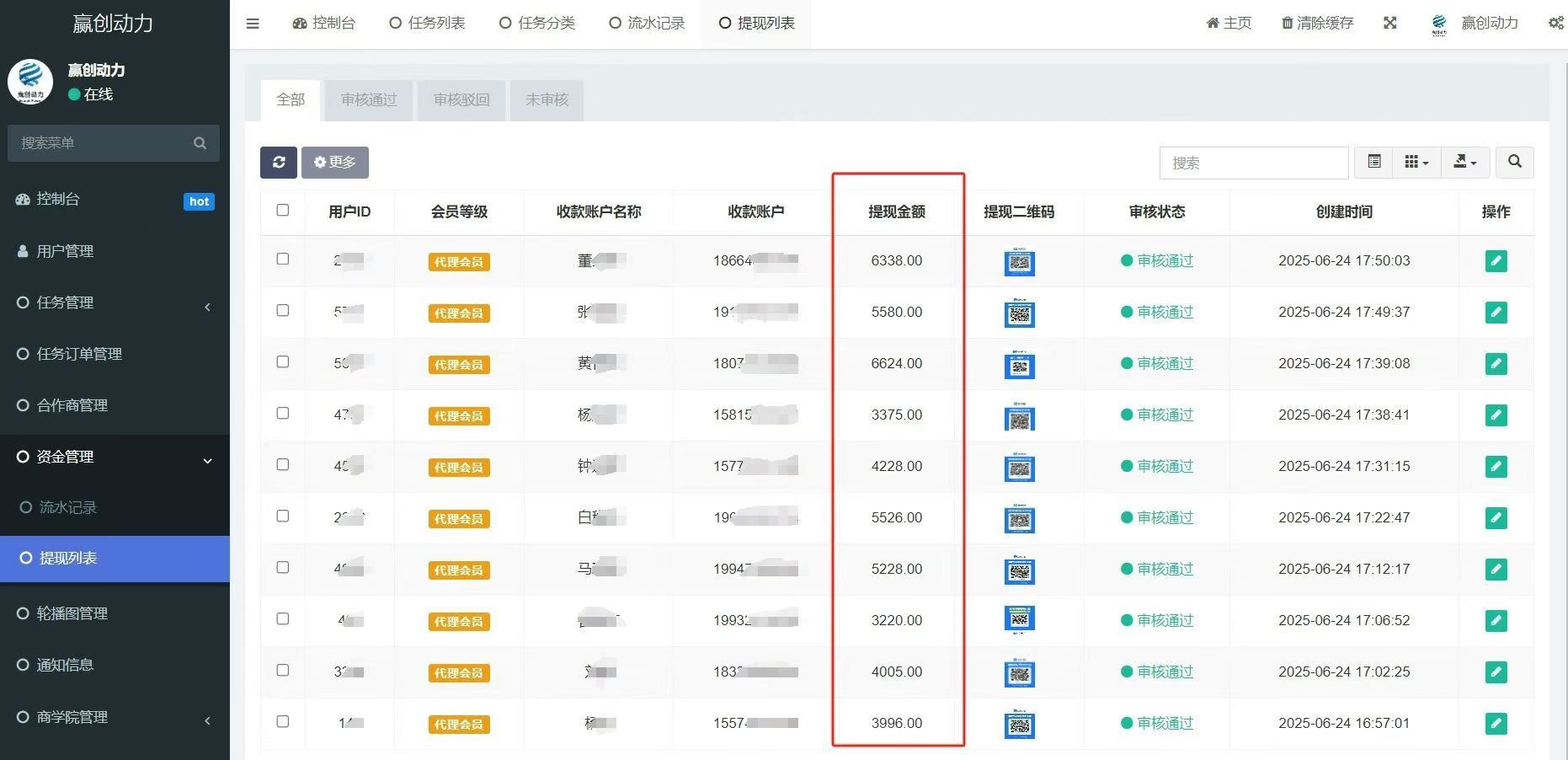Click the refresh table button

279,162
